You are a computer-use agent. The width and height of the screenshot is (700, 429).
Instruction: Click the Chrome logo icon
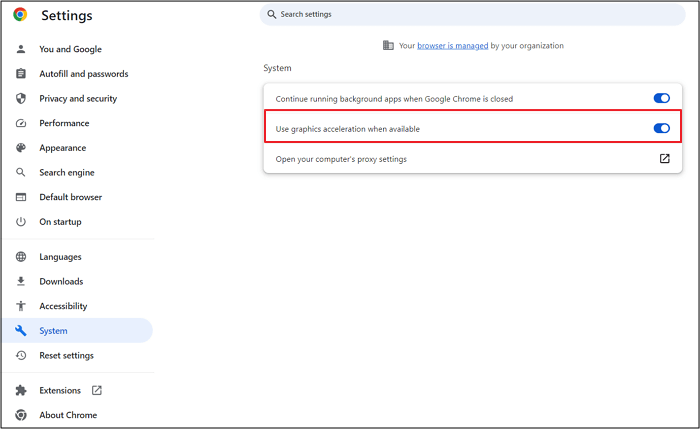tap(20, 15)
